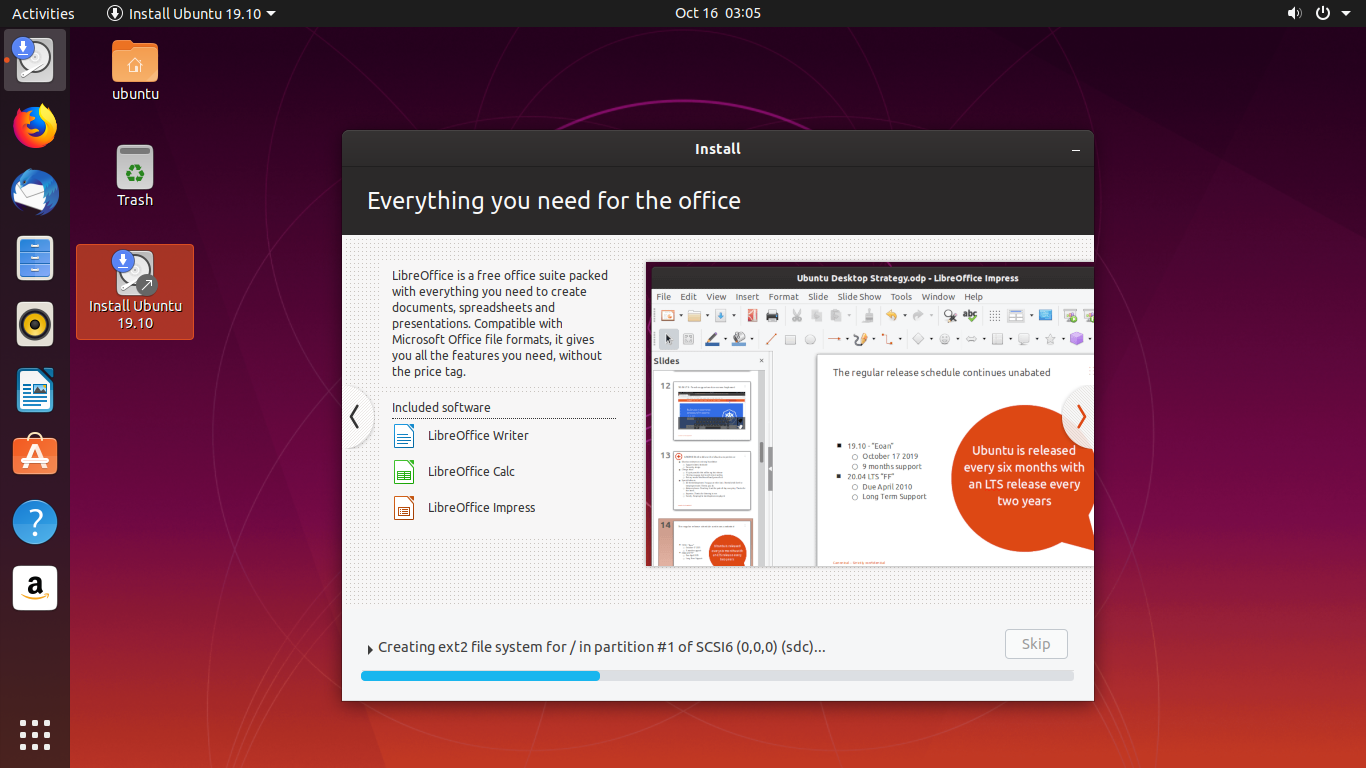The height and width of the screenshot is (768, 1366).
Task: Click Slide Show in the Impress screenshot menu bar
Action: pyautogui.click(x=859, y=297)
